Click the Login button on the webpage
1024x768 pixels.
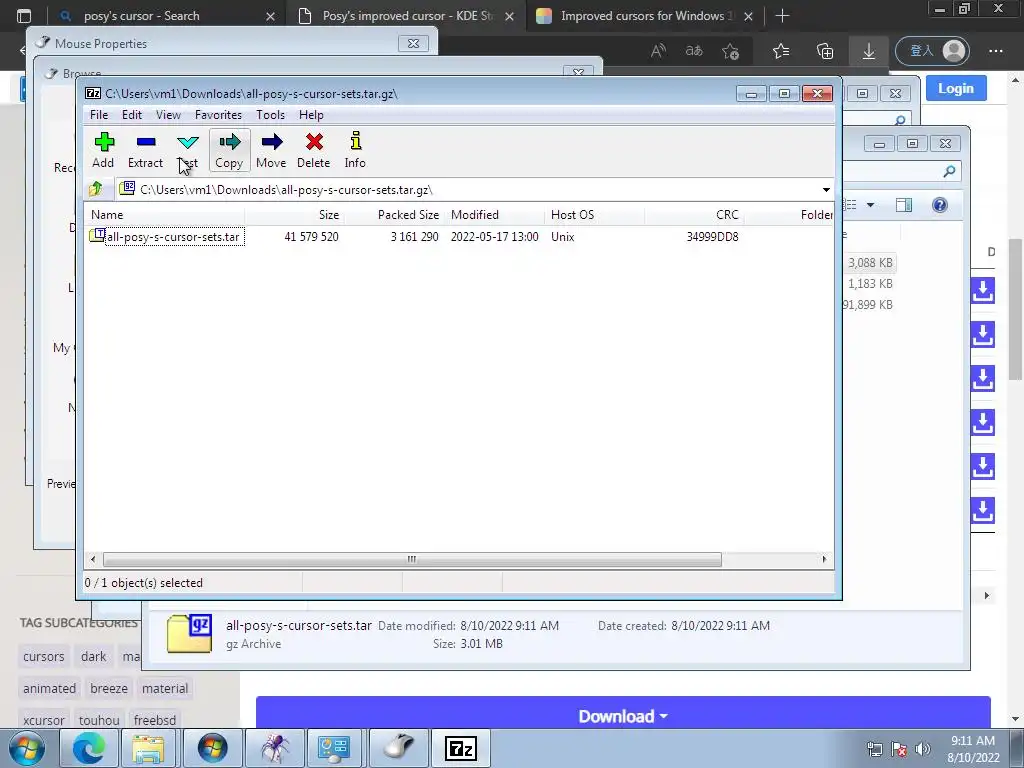(x=955, y=88)
